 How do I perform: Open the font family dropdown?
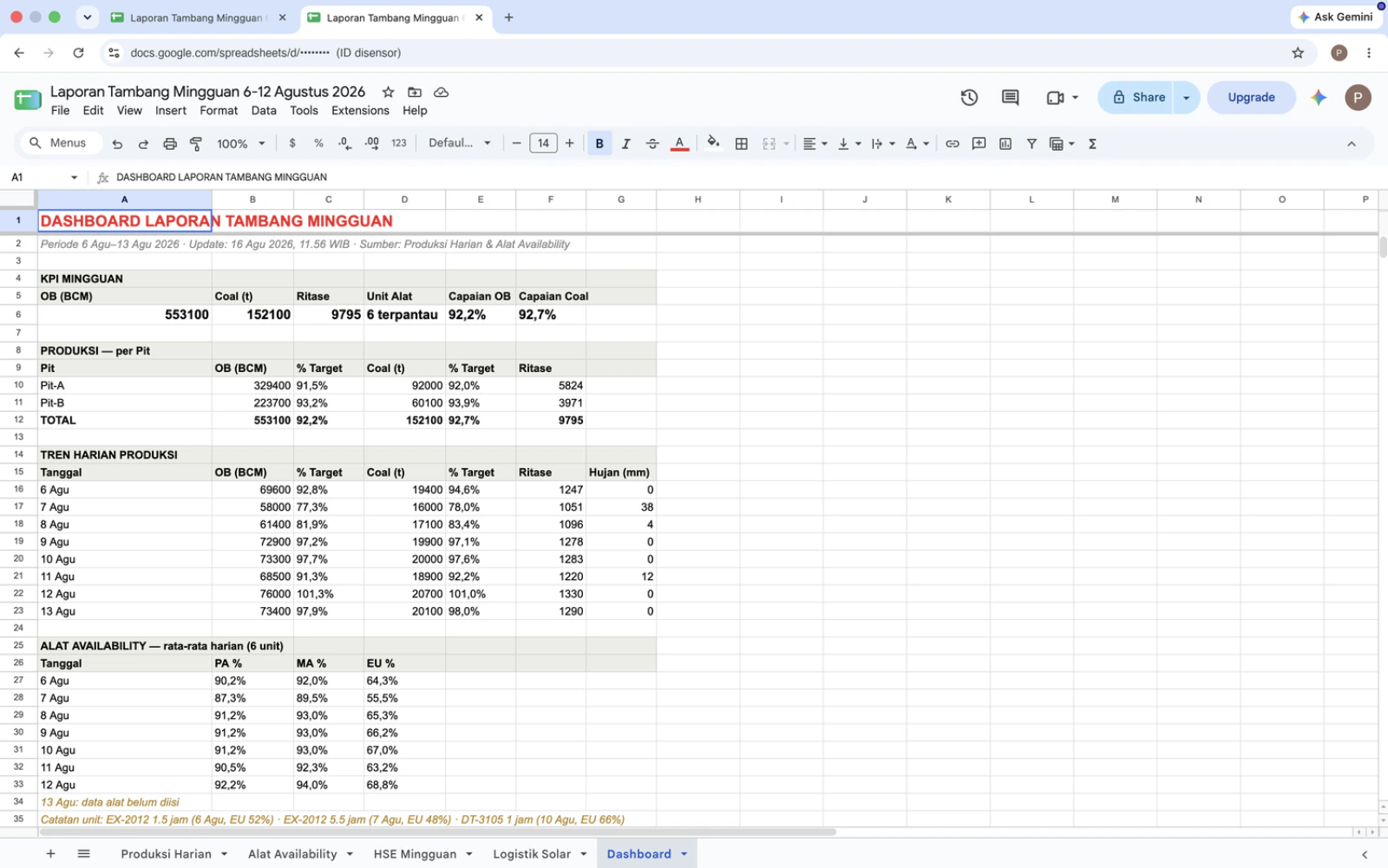coord(459,144)
